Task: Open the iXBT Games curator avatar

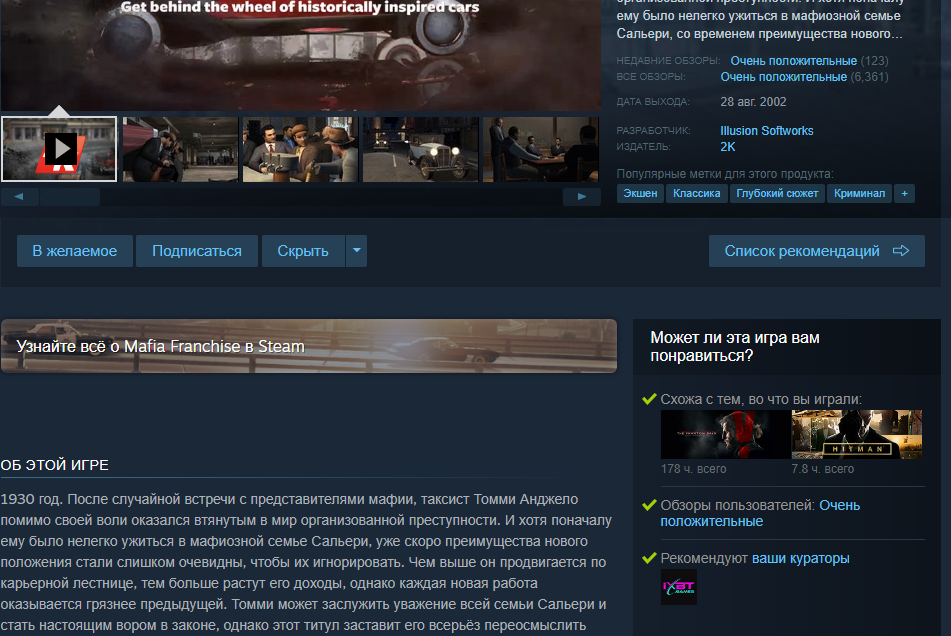Action: [x=679, y=587]
